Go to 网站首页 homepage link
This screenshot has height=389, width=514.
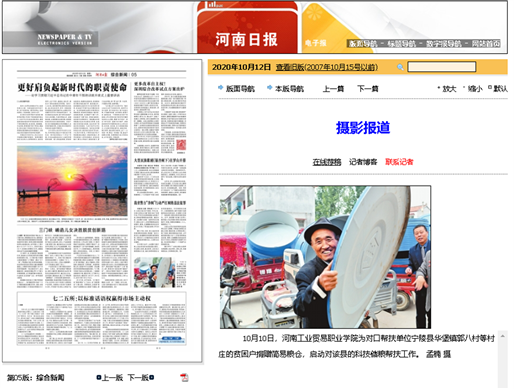pyautogui.click(x=486, y=44)
